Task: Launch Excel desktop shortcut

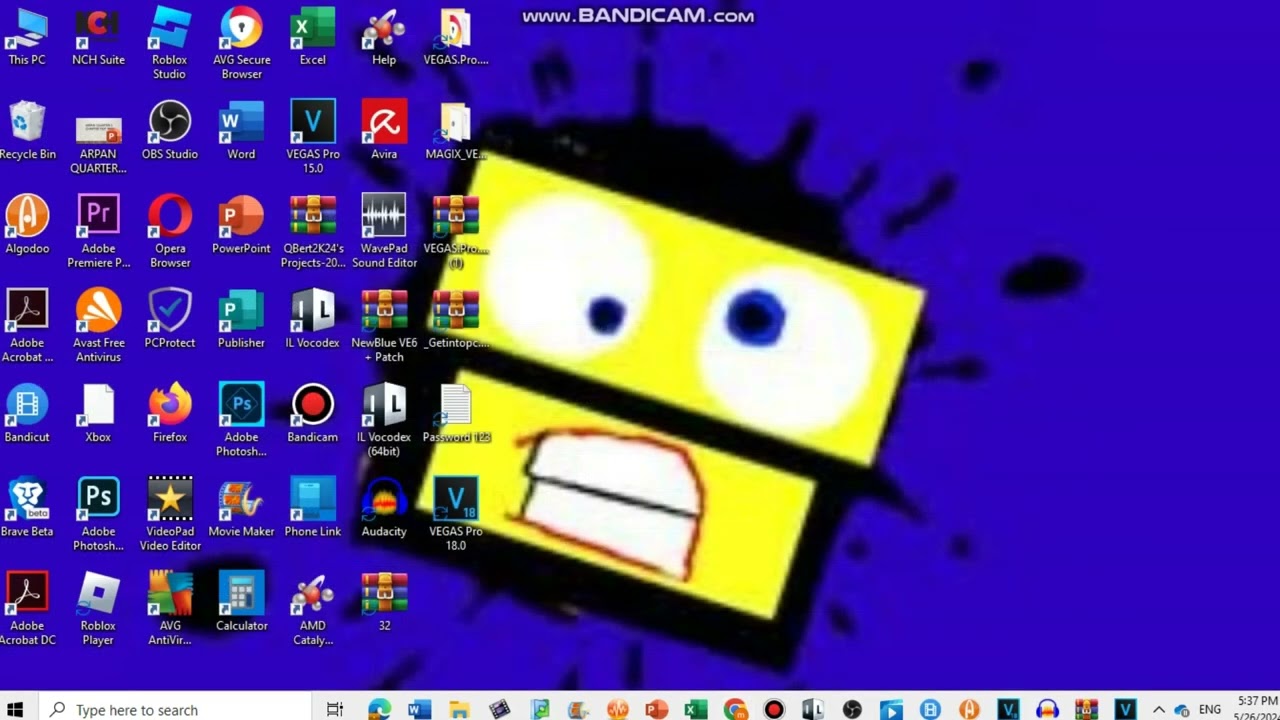Action: pyautogui.click(x=312, y=37)
